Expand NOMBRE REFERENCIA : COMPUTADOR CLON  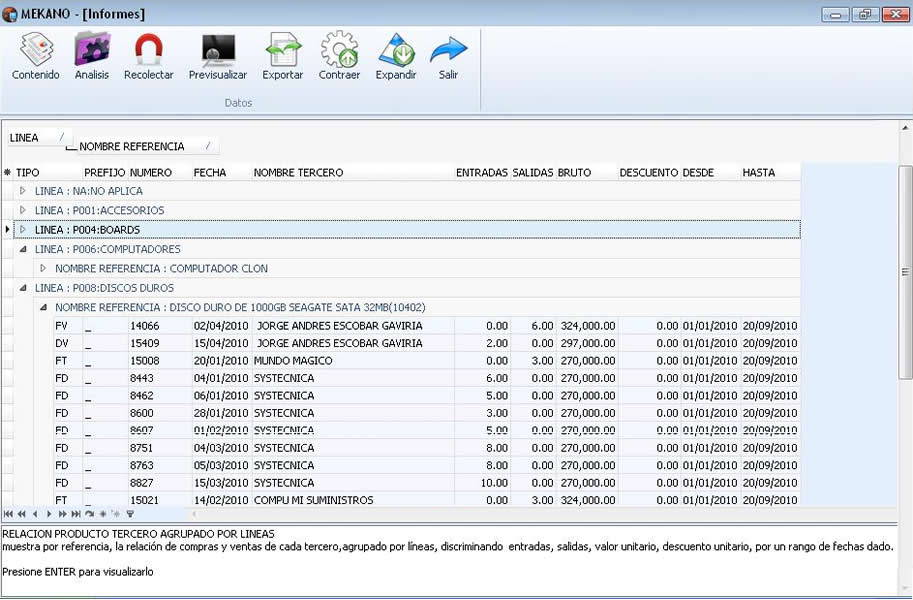43,268
